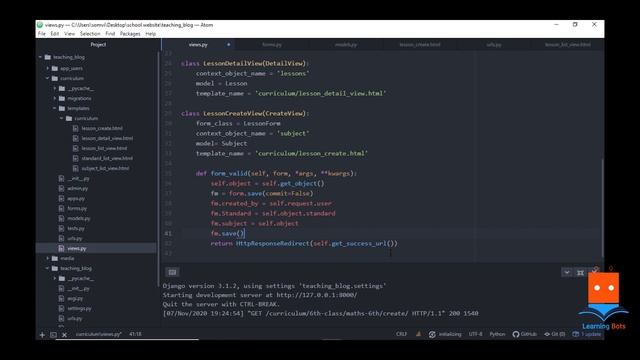Screen dimensions: 640x360
Task: Open lesson_list_view.html in the tree
Action: (104, 148)
